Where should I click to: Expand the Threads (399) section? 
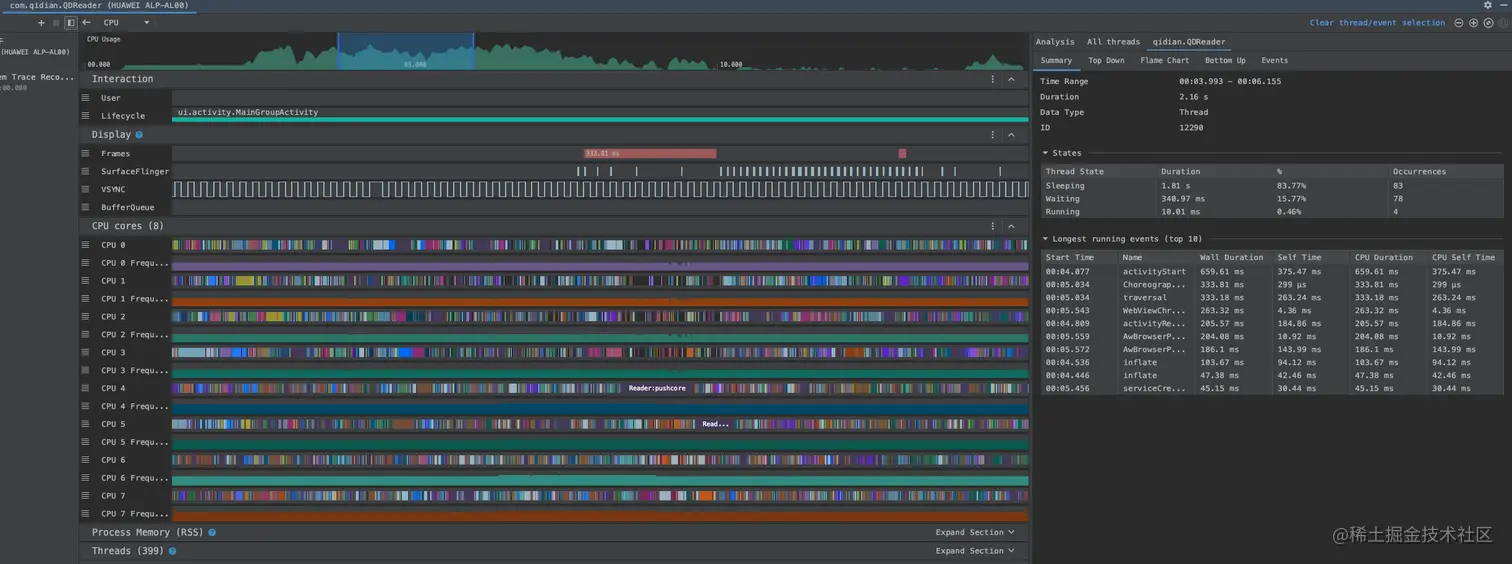pyautogui.click(x=975, y=550)
